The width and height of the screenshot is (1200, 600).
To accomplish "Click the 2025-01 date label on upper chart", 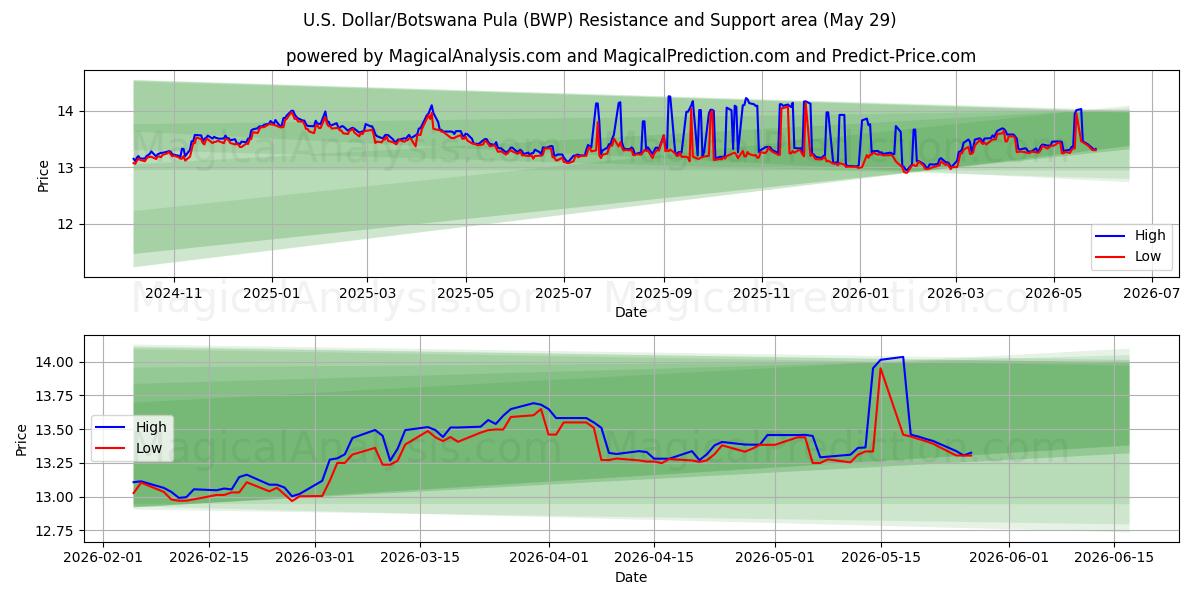I will pos(273,294).
